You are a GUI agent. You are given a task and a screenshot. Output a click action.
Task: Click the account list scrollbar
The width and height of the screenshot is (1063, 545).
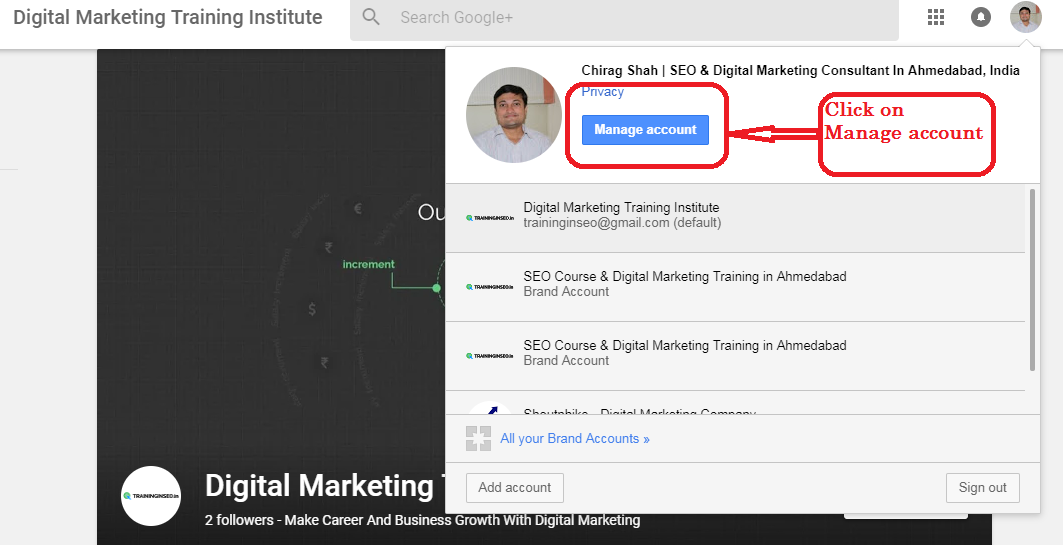pyautogui.click(x=1032, y=280)
